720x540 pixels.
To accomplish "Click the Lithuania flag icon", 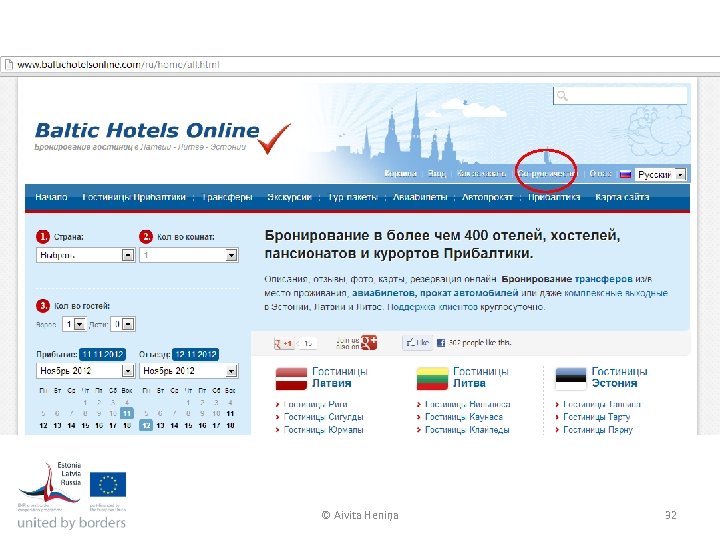I will [x=432, y=378].
